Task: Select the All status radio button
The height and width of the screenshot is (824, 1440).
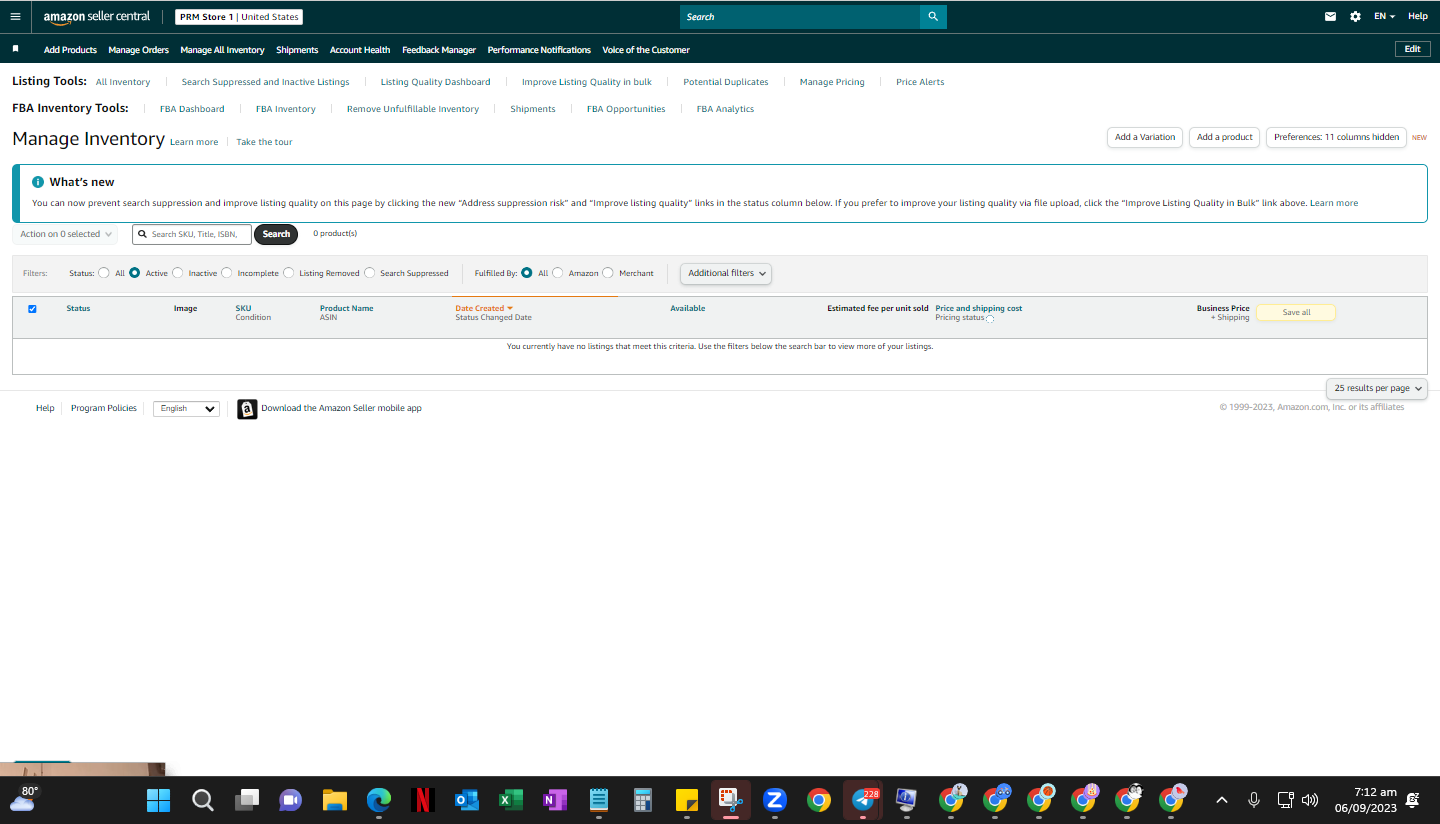Action: coord(104,273)
